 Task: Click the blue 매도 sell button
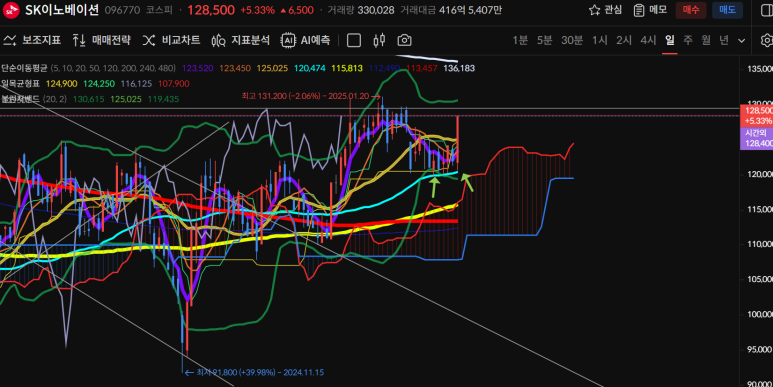tap(727, 10)
